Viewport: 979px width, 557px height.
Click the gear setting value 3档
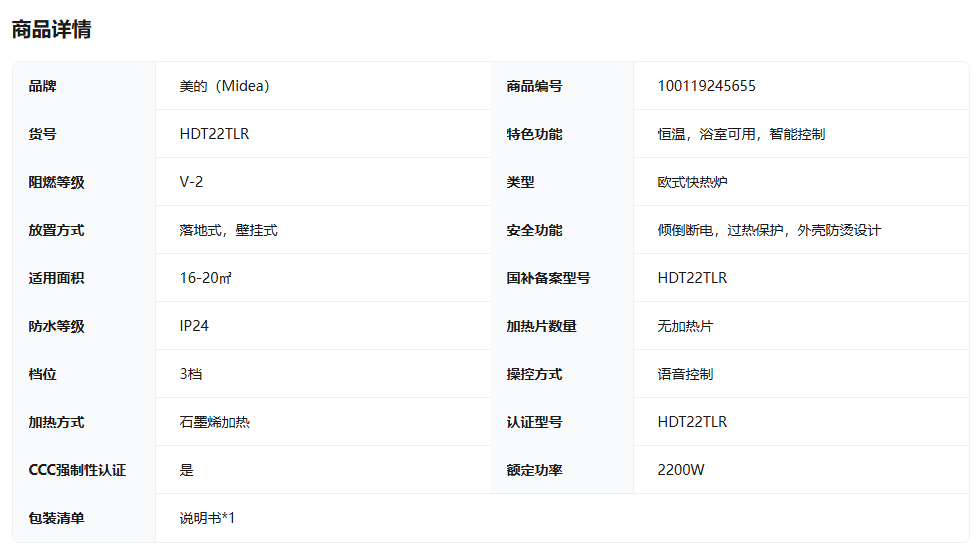click(x=191, y=374)
